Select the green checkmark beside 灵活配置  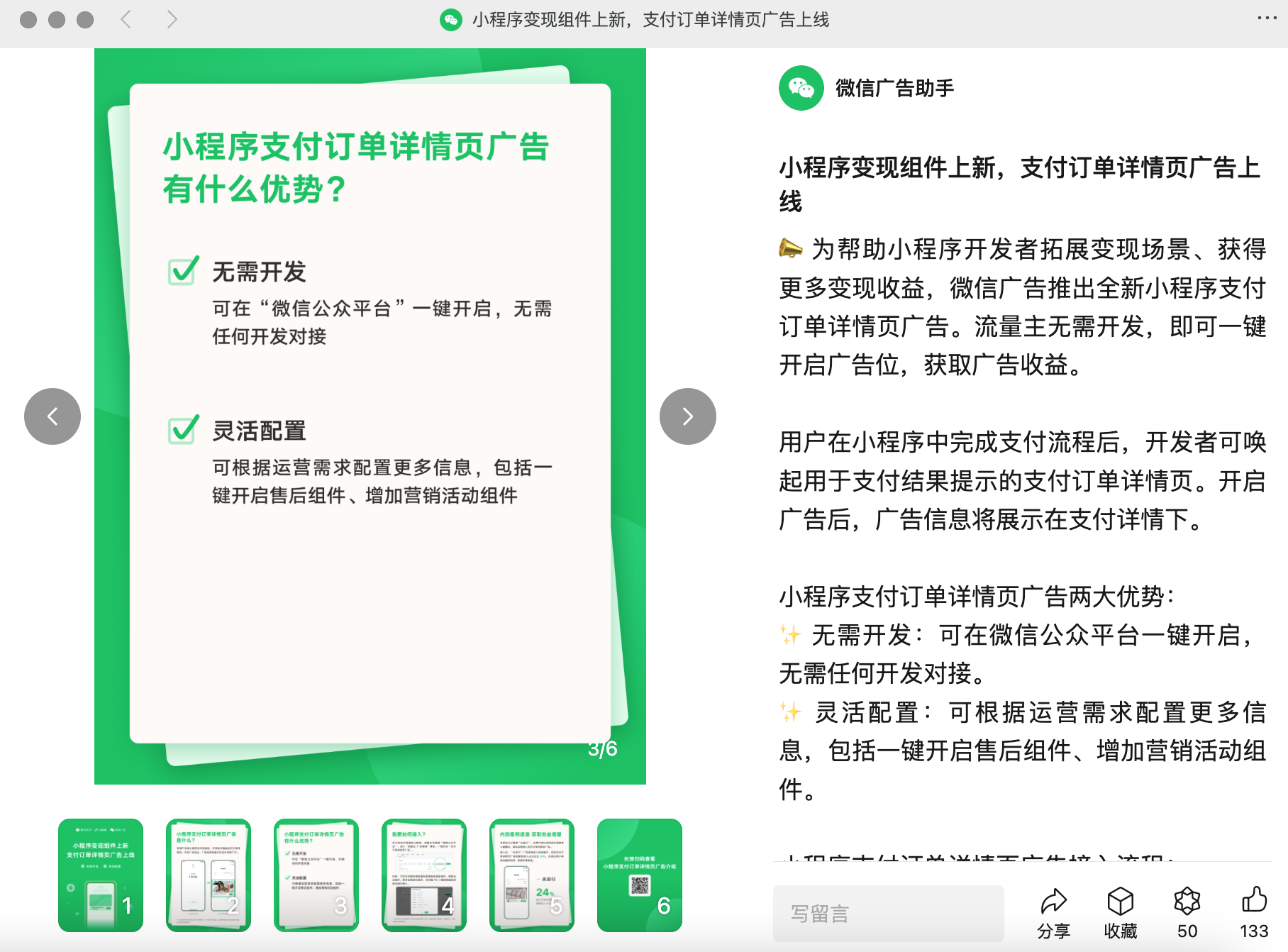click(x=183, y=429)
